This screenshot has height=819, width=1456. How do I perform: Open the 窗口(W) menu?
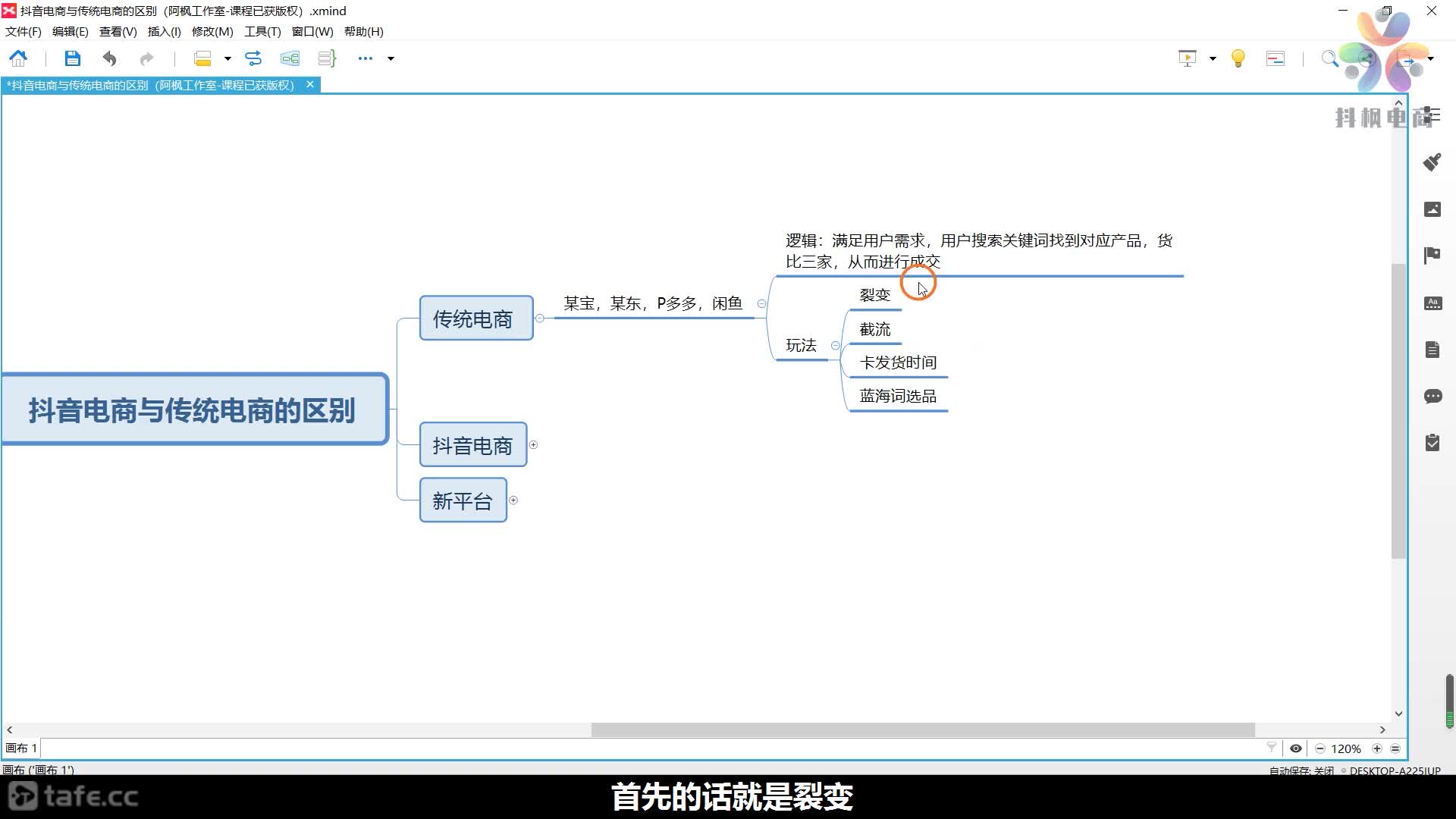point(312,32)
